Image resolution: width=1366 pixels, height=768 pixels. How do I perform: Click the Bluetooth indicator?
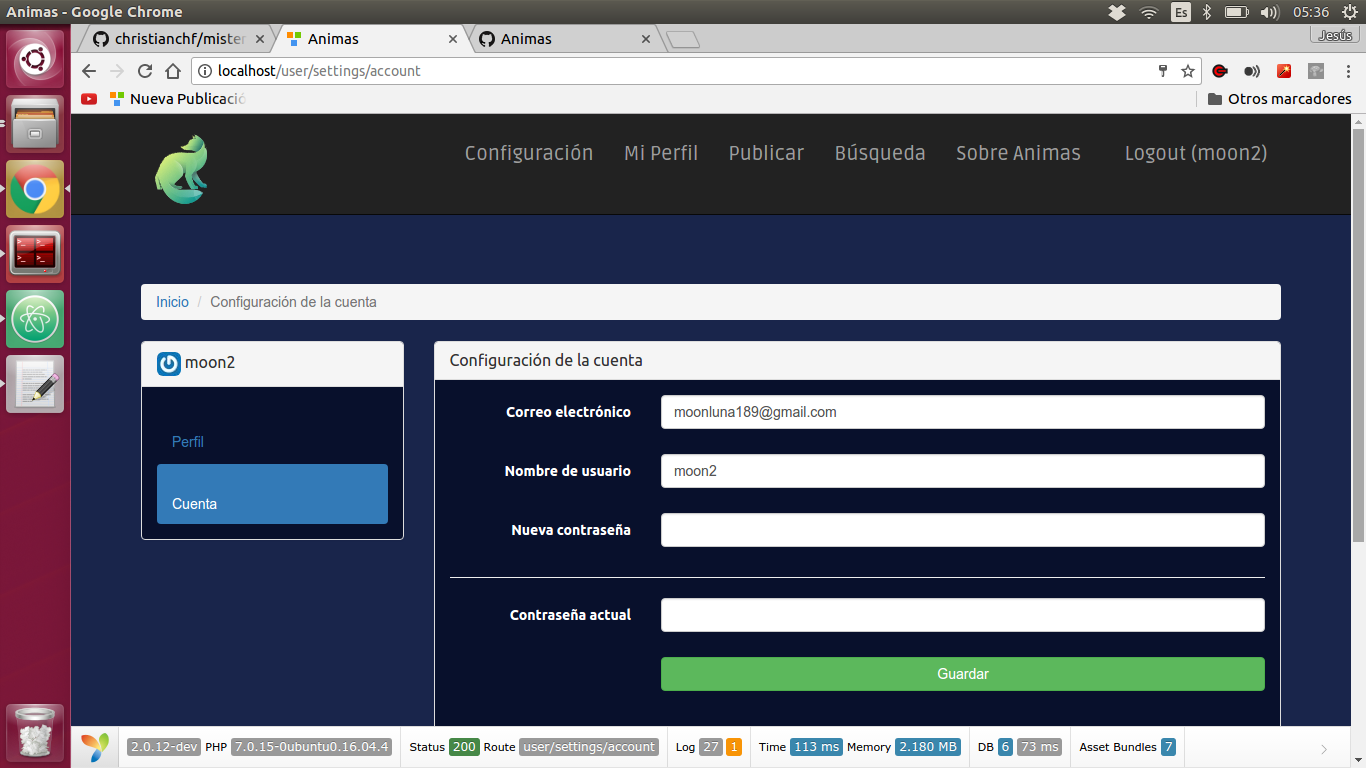(x=1207, y=12)
